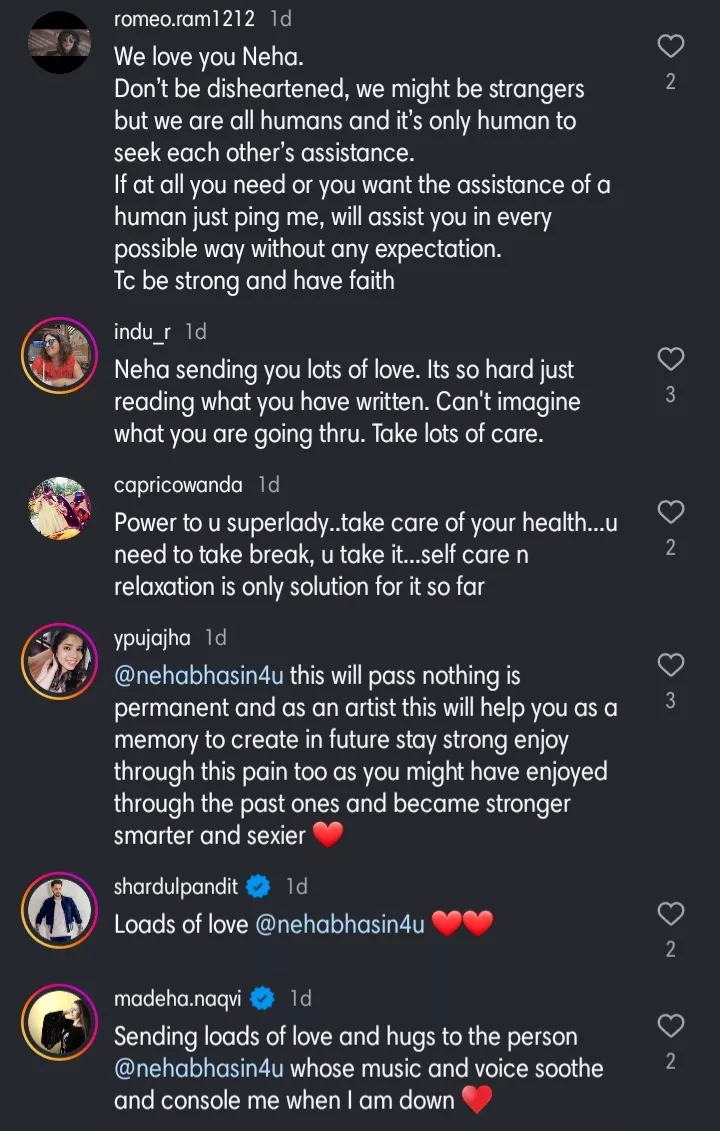
Task: Like capricowanda's comment about self care
Action: pos(670,512)
